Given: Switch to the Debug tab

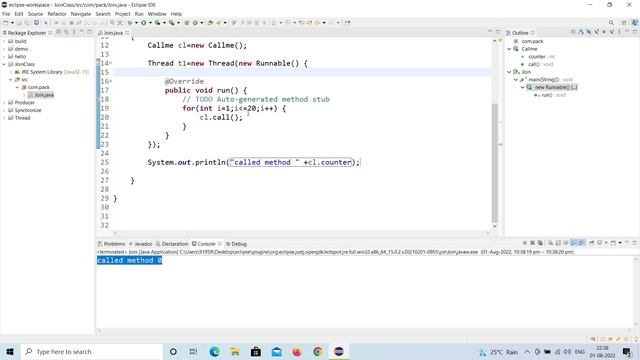Looking at the screenshot, I should (x=236, y=244).
